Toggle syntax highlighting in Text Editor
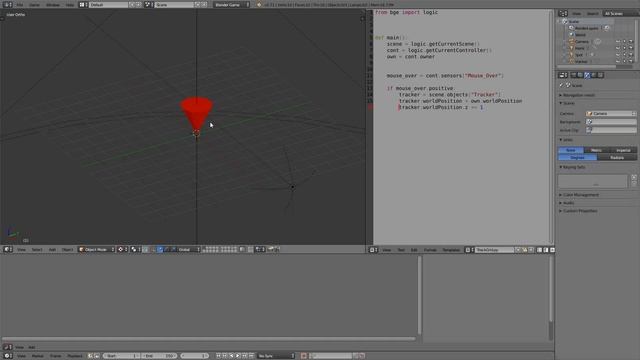The image size is (640, 360). click(x=552, y=250)
